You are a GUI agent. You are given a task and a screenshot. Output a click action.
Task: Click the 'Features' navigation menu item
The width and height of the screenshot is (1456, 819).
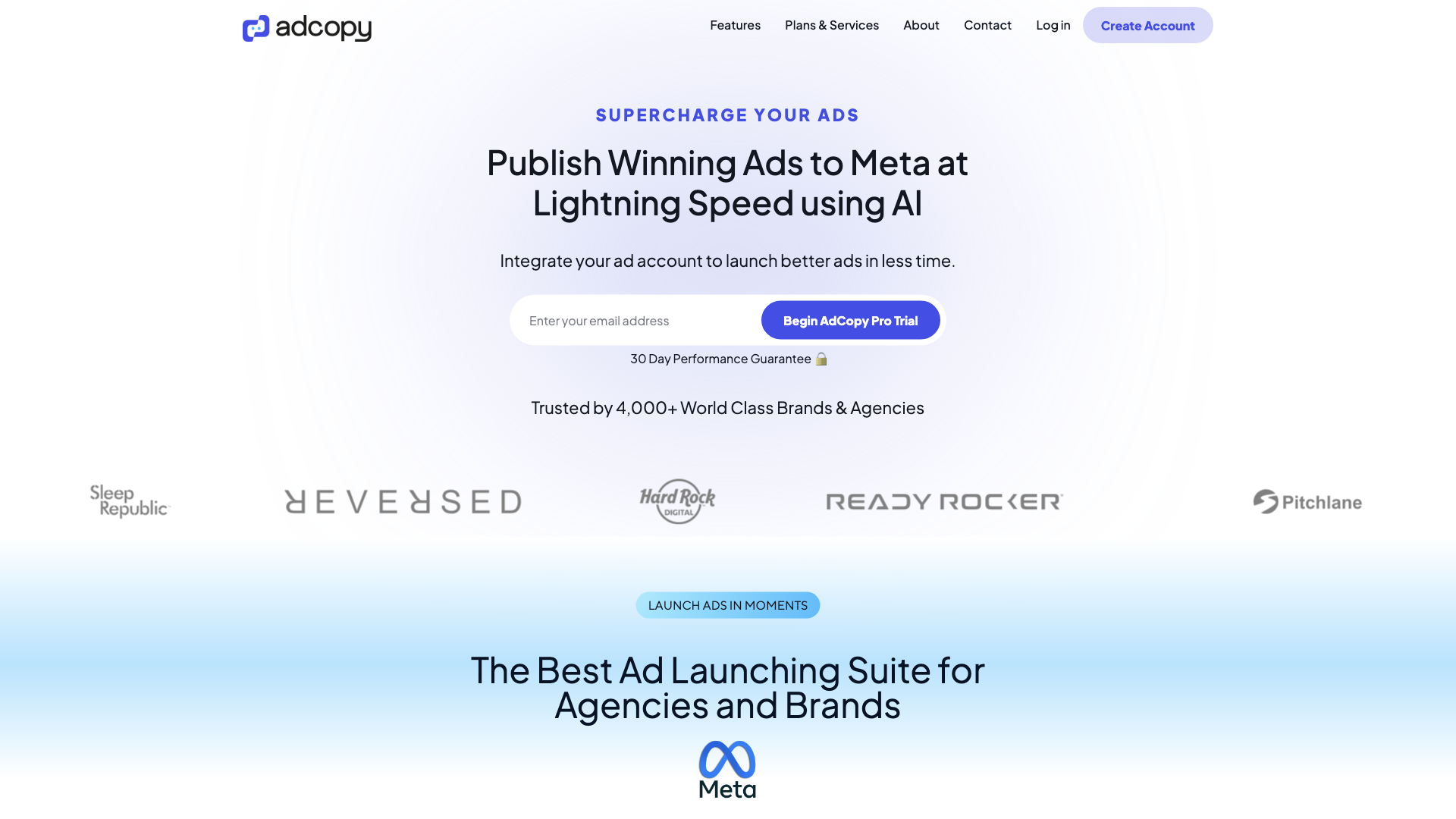pyautogui.click(x=735, y=25)
